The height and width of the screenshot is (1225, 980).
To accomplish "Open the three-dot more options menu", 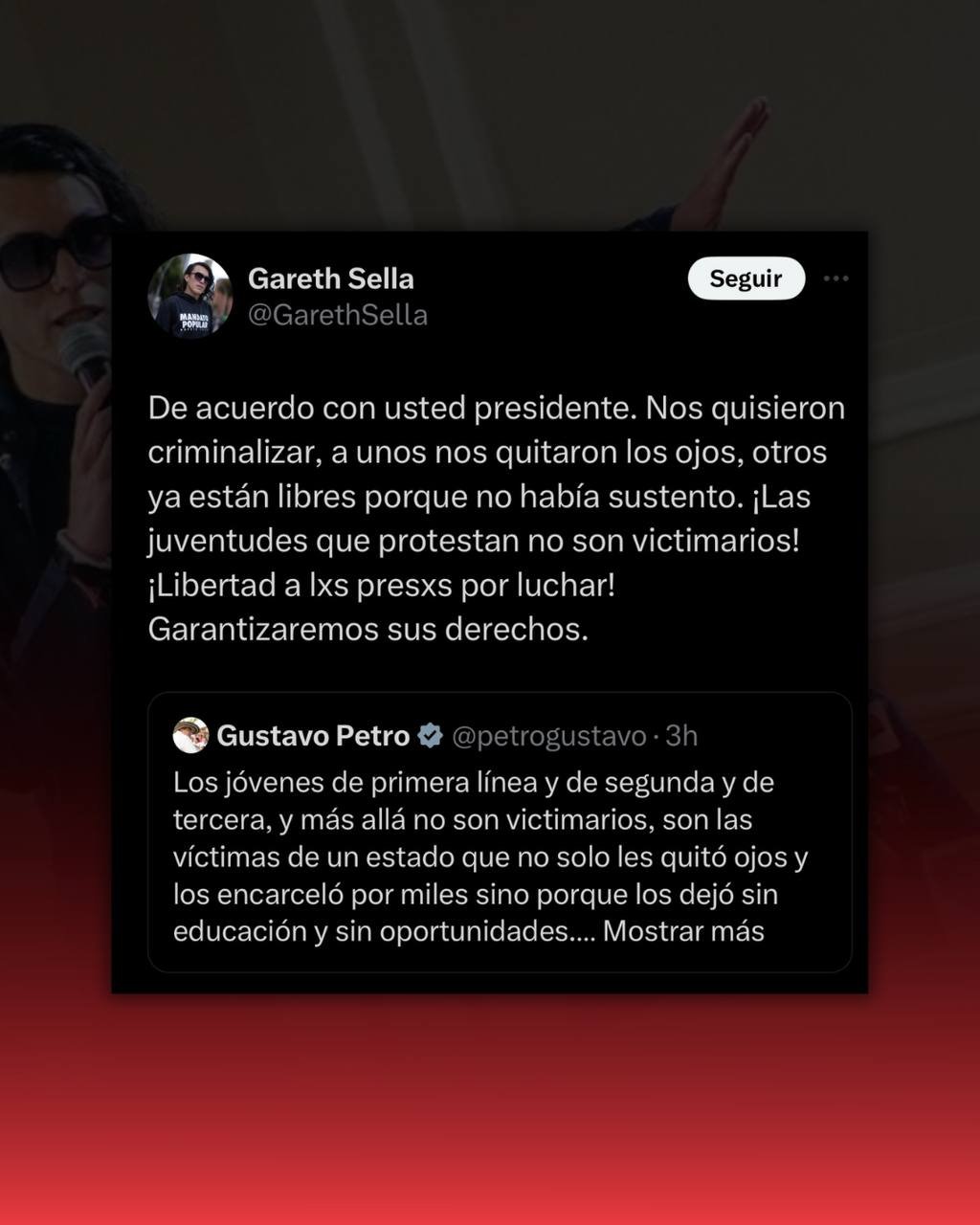I will [835, 278].
